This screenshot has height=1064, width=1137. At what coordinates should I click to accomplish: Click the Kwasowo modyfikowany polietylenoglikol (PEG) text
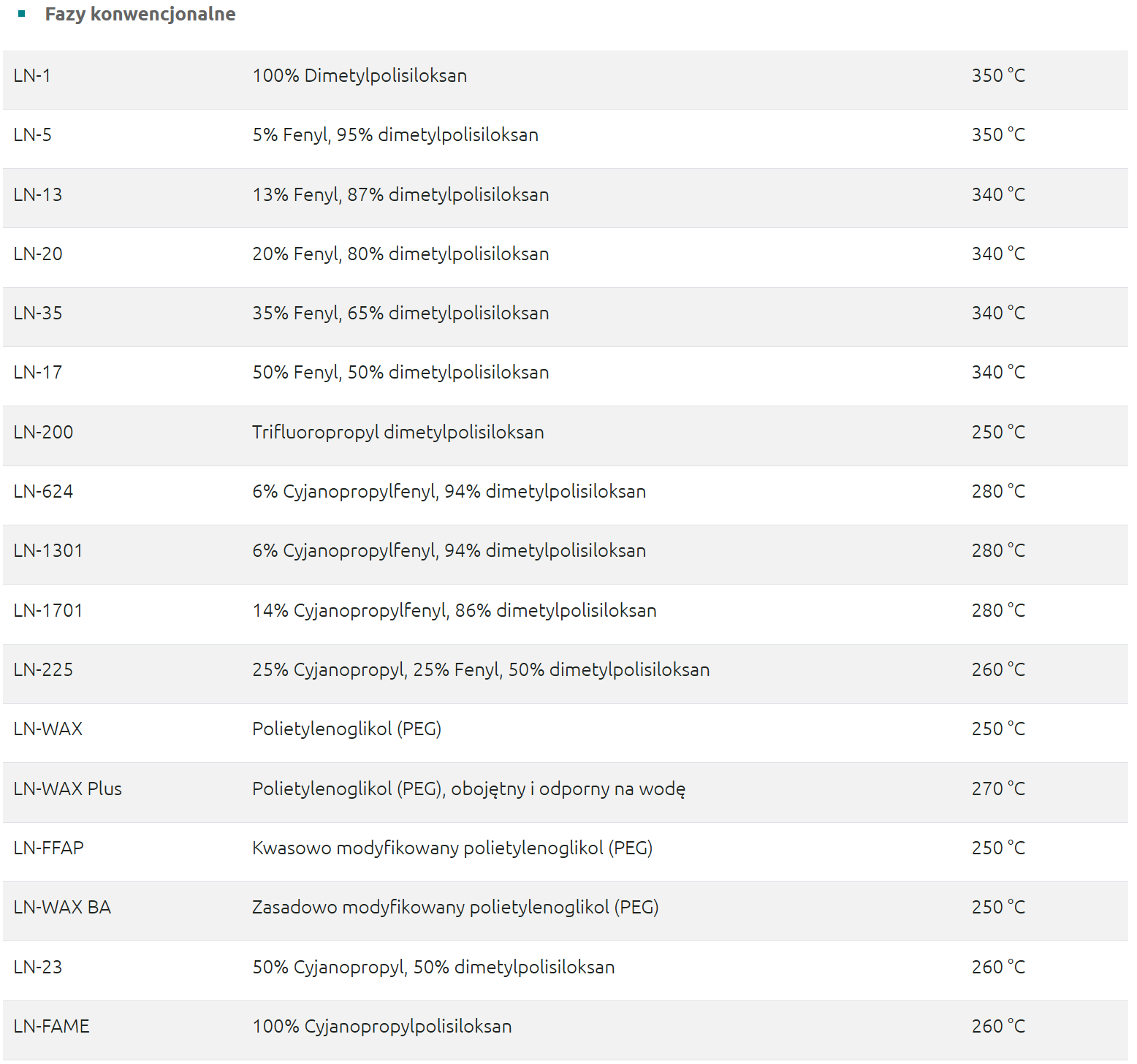click(452, 848)
